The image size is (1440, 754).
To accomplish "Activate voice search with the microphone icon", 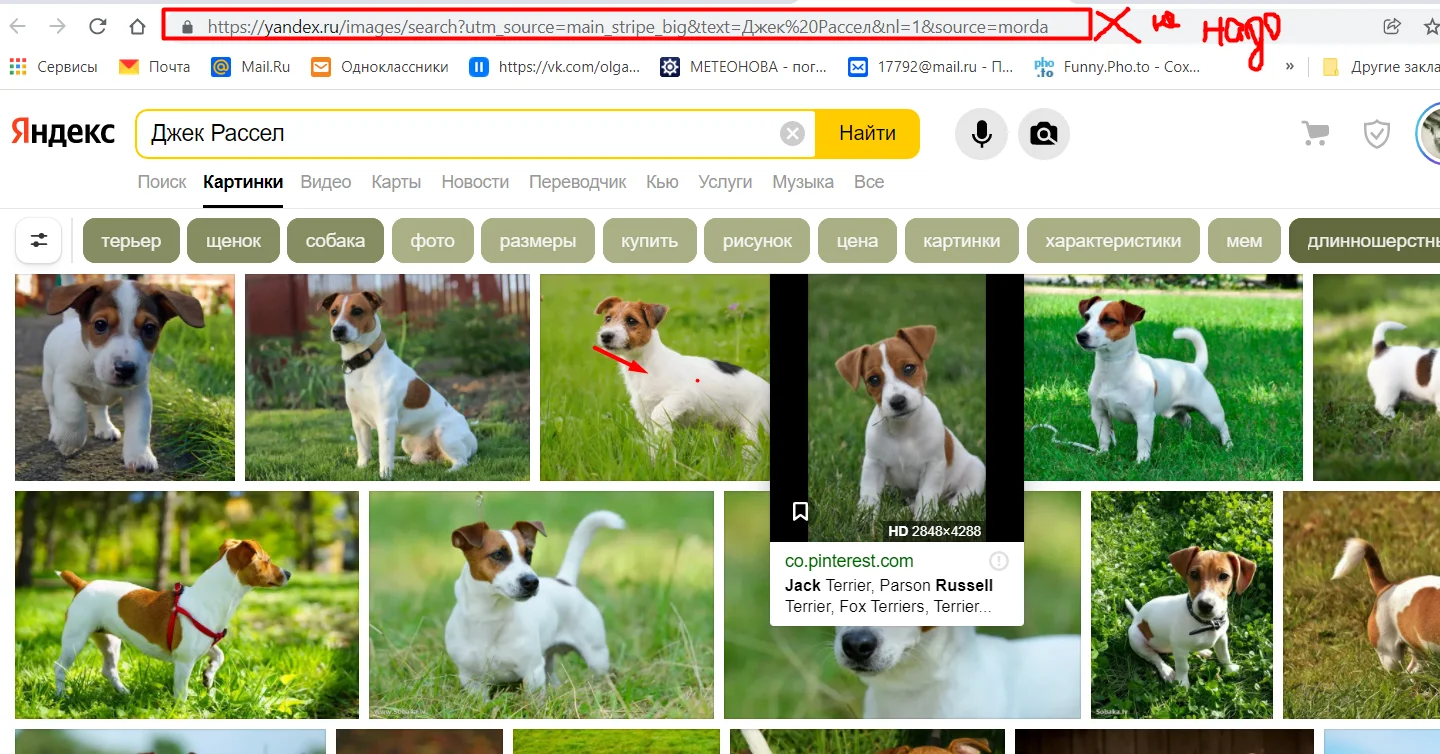I will tap(980, 133).
